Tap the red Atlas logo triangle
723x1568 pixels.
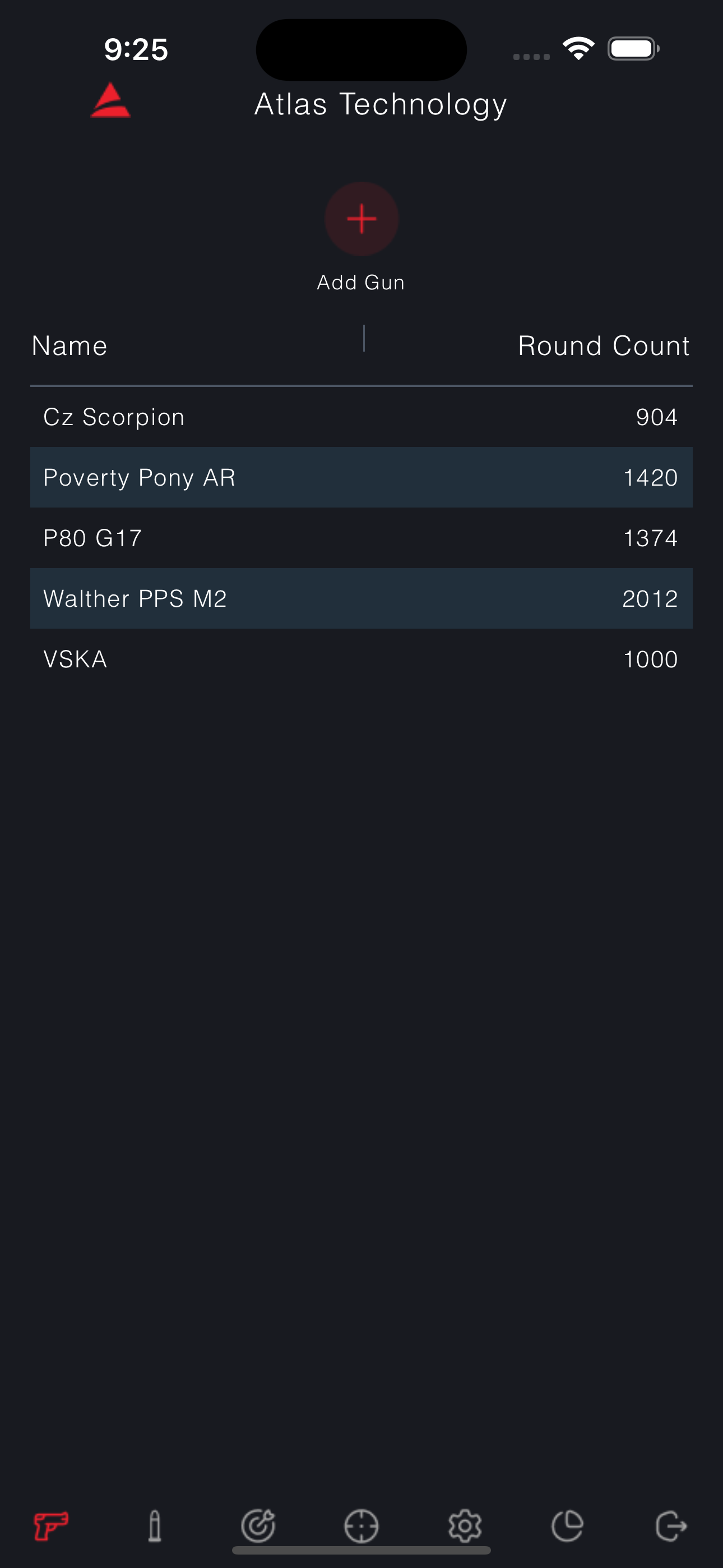pos(110,100)
